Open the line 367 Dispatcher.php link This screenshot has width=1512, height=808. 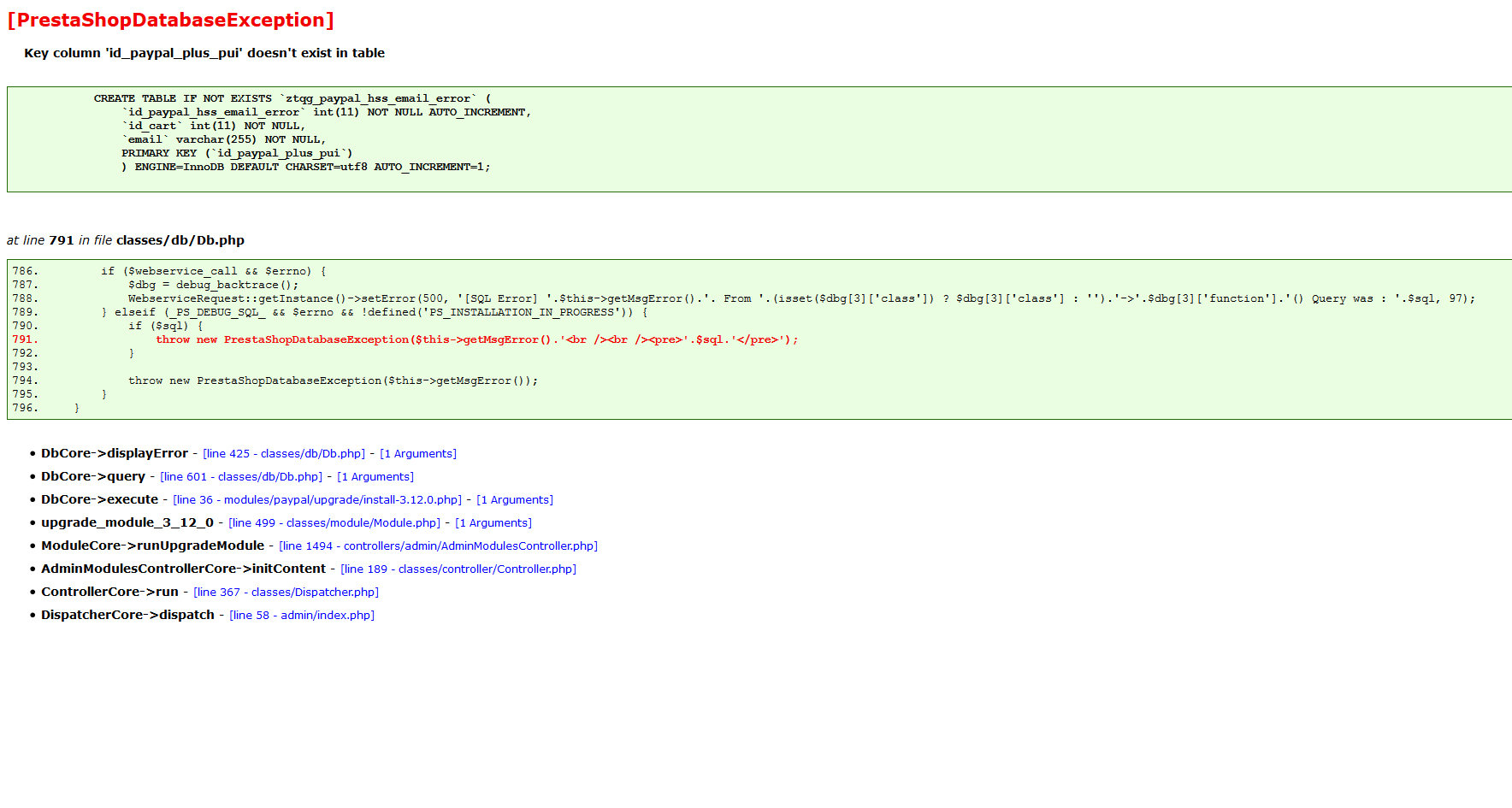[286, 593]
